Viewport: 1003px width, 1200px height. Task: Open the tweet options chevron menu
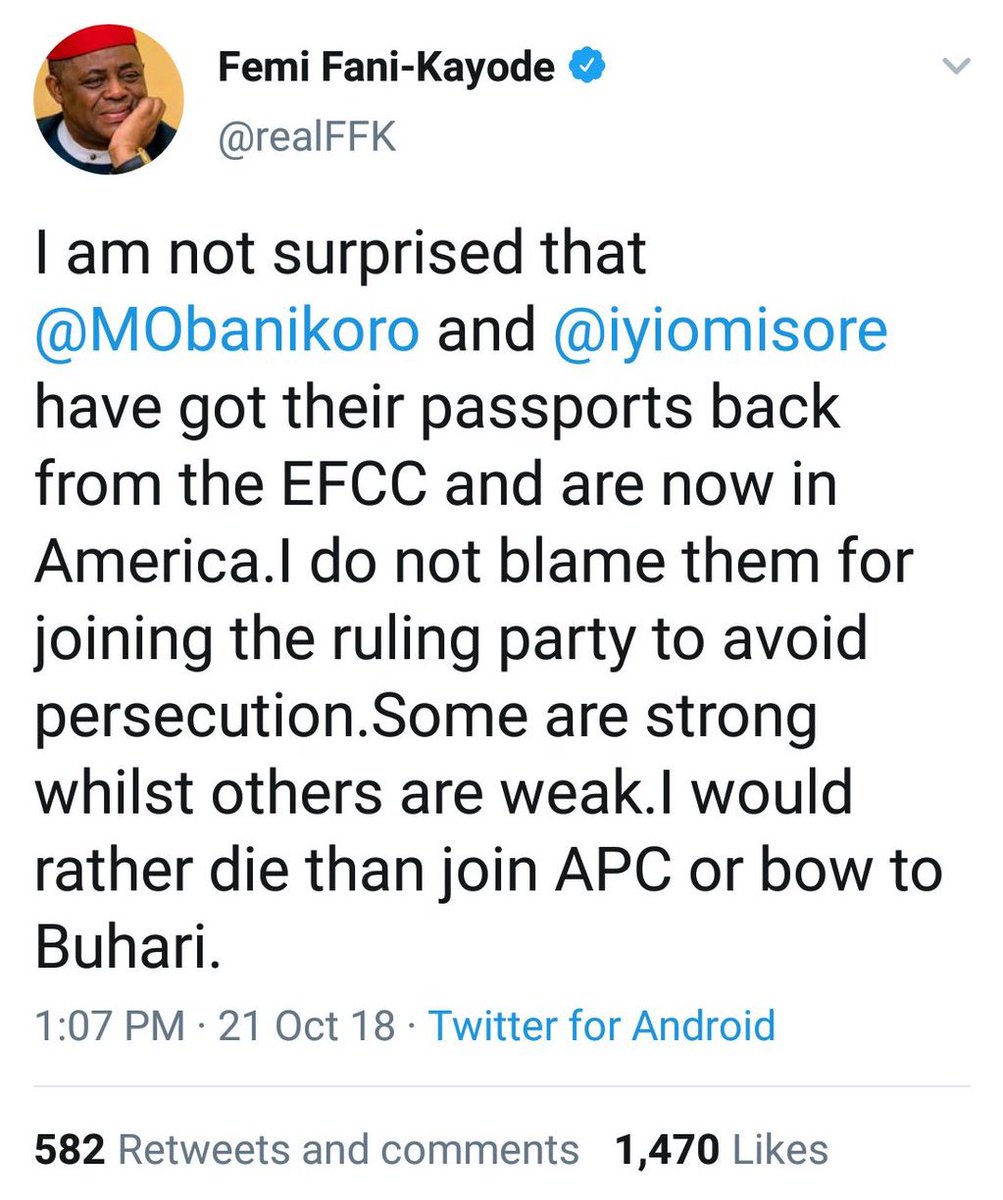point(957,67)
